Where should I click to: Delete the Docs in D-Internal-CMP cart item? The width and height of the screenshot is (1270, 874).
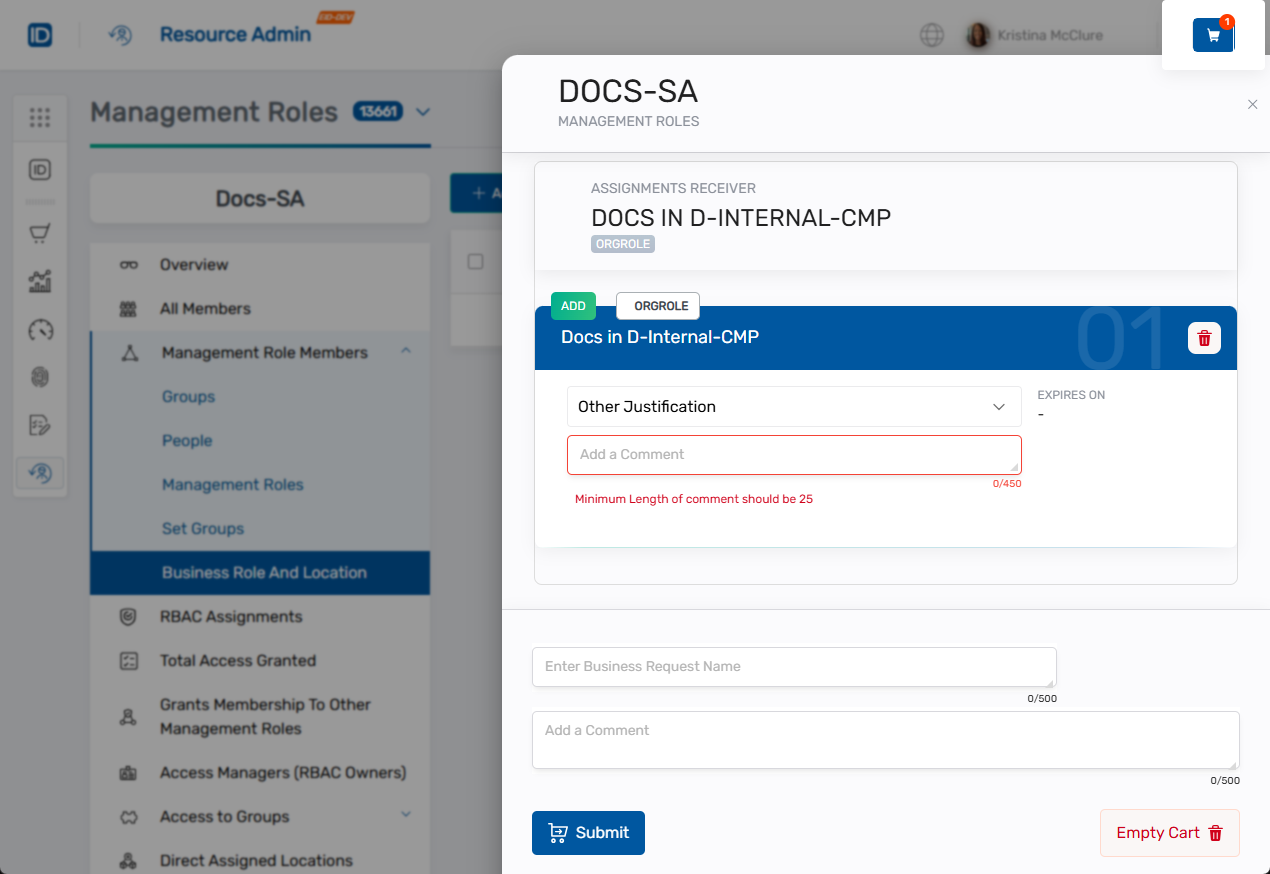[1204, 338]
